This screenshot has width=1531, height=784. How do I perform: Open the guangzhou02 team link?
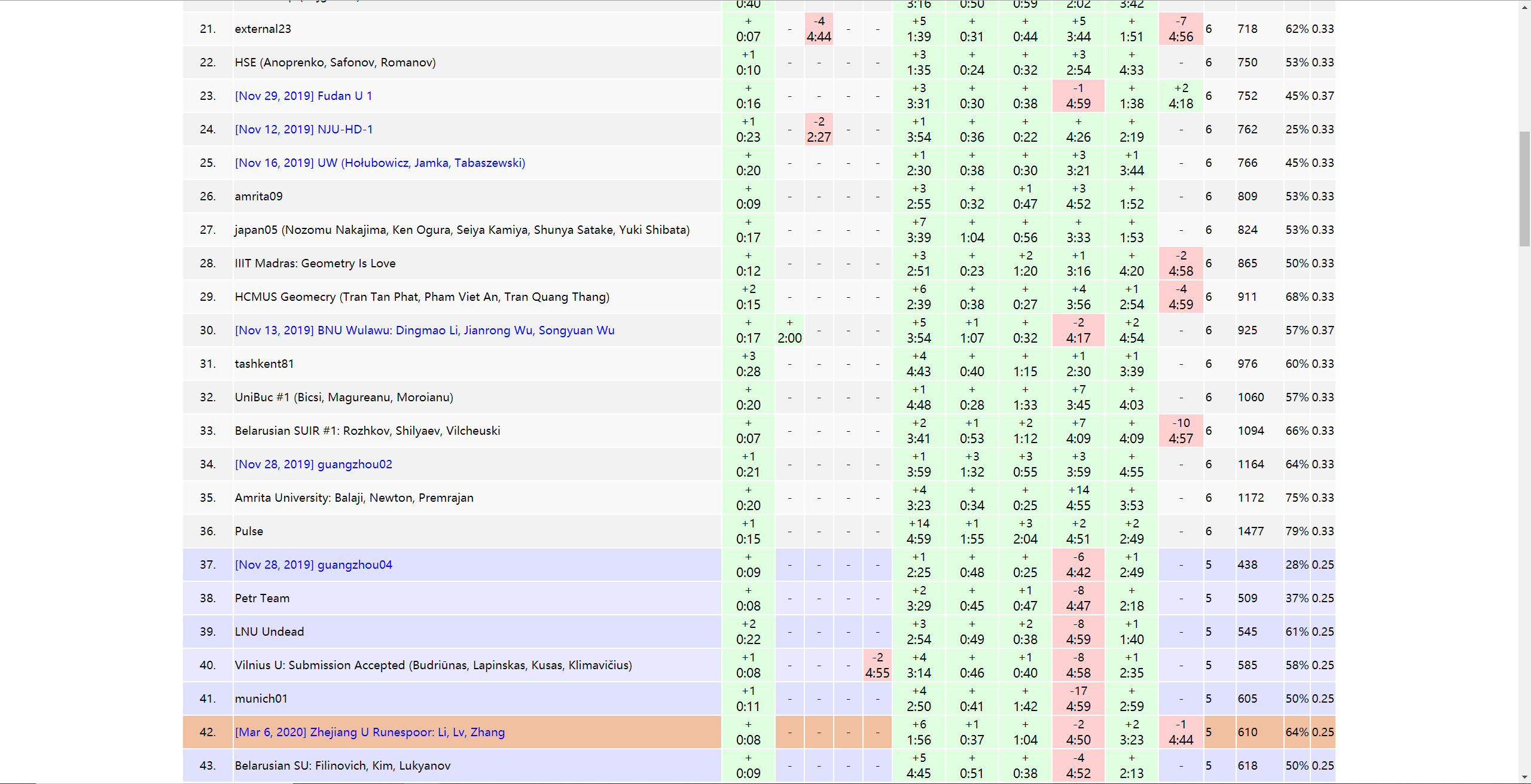(313, 464)
